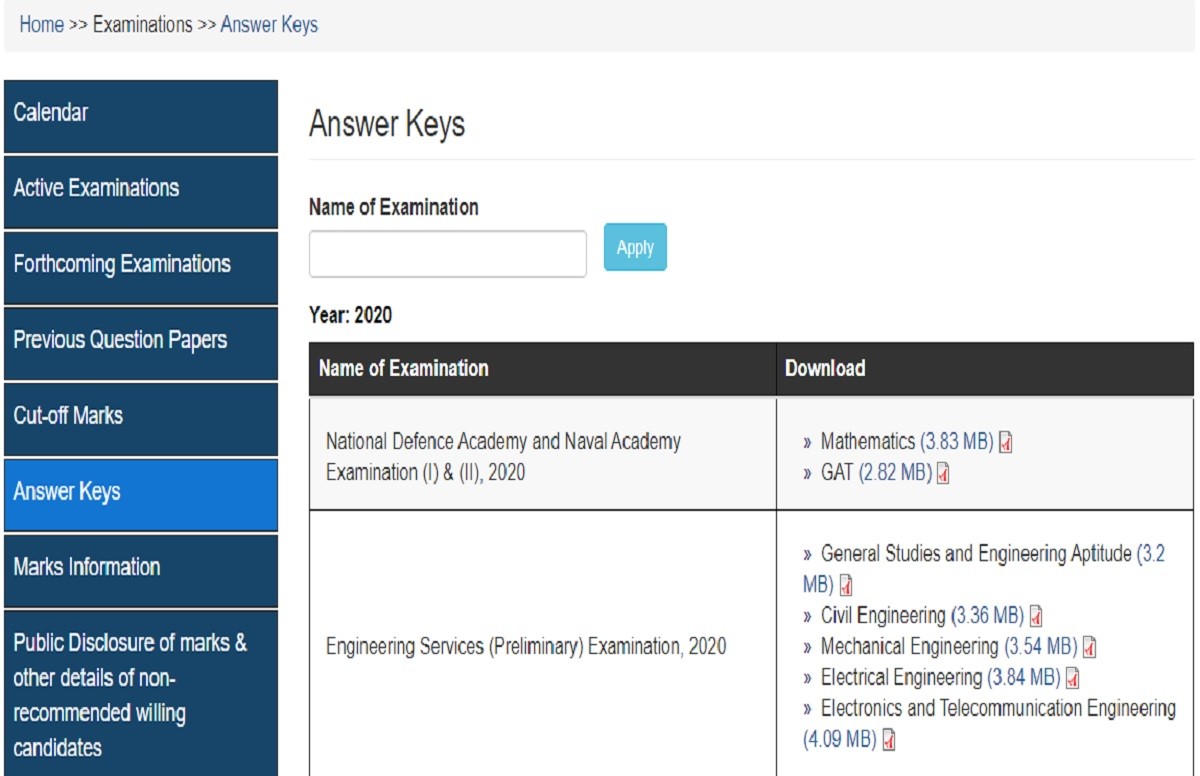
Task: Click PDF icon for General Studies and Engineering Aptitude
Action: tap(846, 585)
